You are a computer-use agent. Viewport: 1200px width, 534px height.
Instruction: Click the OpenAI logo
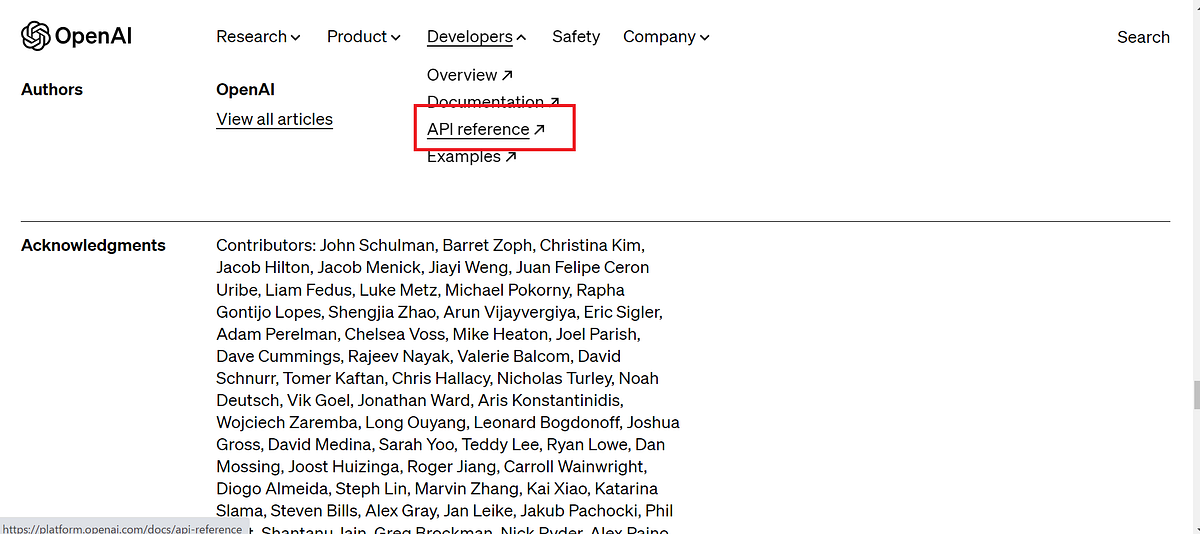(76, 37)
